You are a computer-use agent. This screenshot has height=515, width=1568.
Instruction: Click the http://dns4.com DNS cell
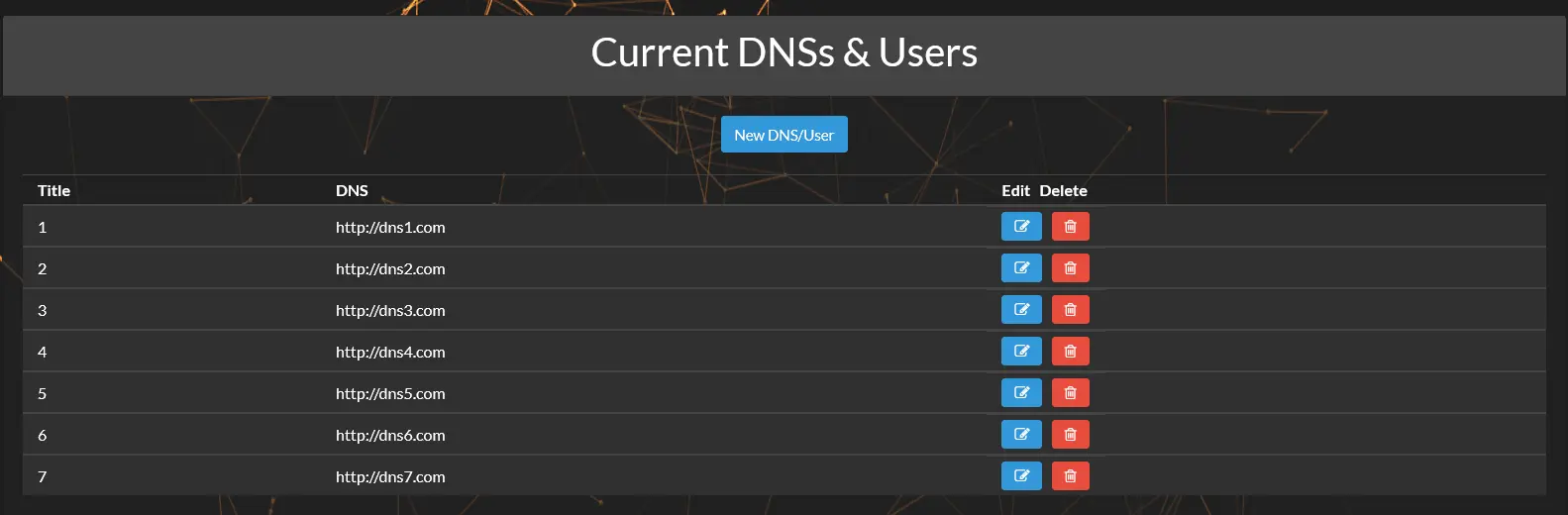tap(390, 353)
